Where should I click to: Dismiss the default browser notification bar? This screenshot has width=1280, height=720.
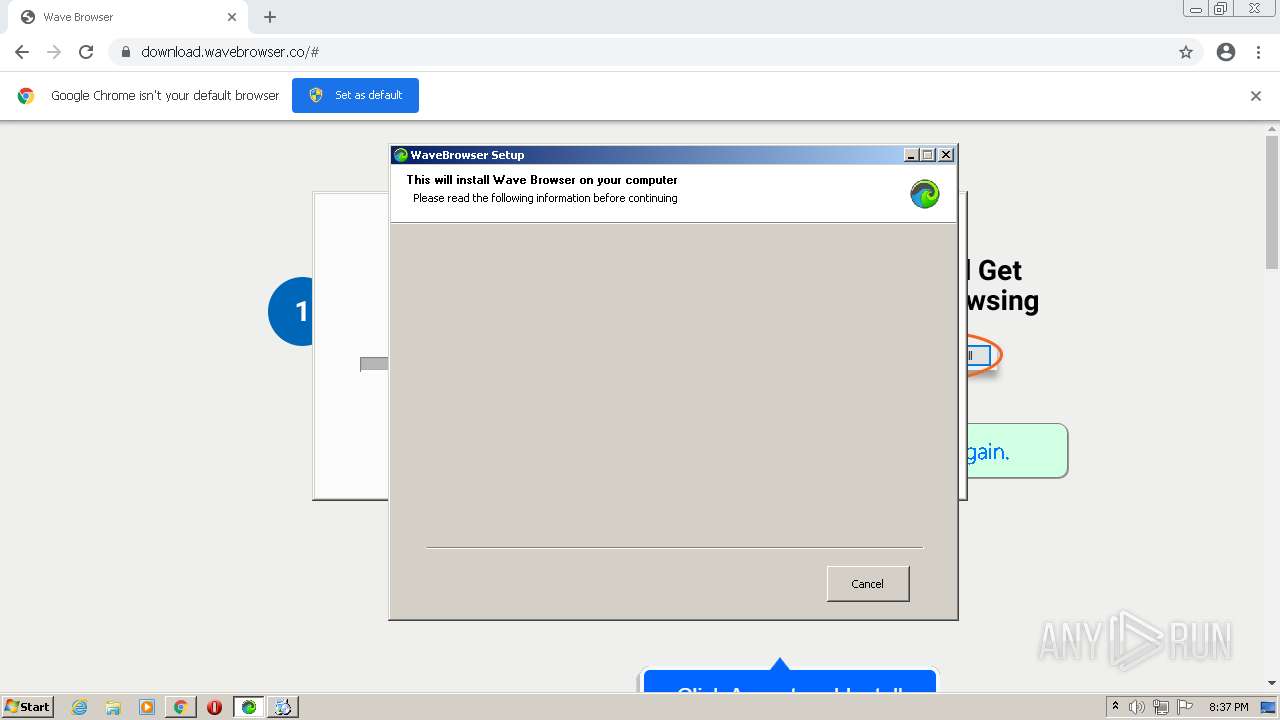[x=1256, y=96]
